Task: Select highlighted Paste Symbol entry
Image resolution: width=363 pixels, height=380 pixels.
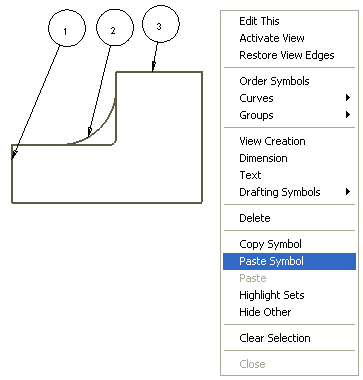Action: pyautogui.click(x=289, y=261)
